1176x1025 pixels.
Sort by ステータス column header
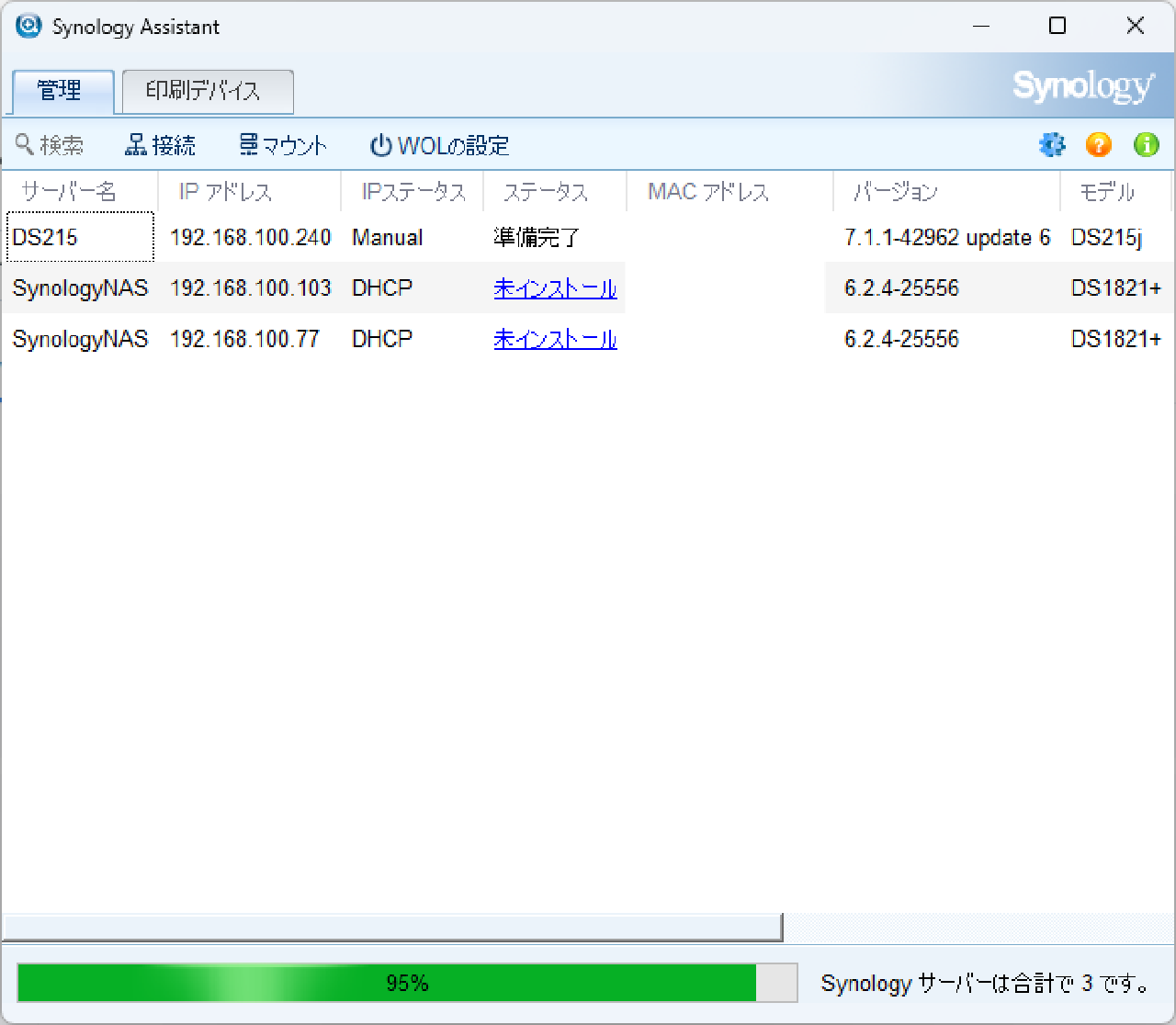555,191
